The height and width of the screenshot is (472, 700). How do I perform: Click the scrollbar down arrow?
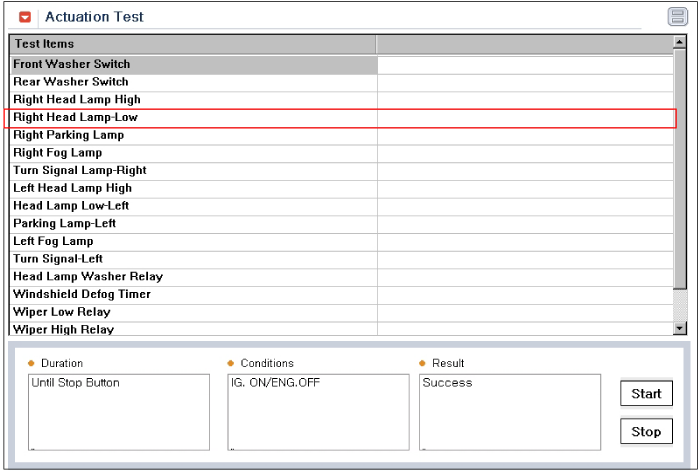pyautogui.click(x=679, y=328)
